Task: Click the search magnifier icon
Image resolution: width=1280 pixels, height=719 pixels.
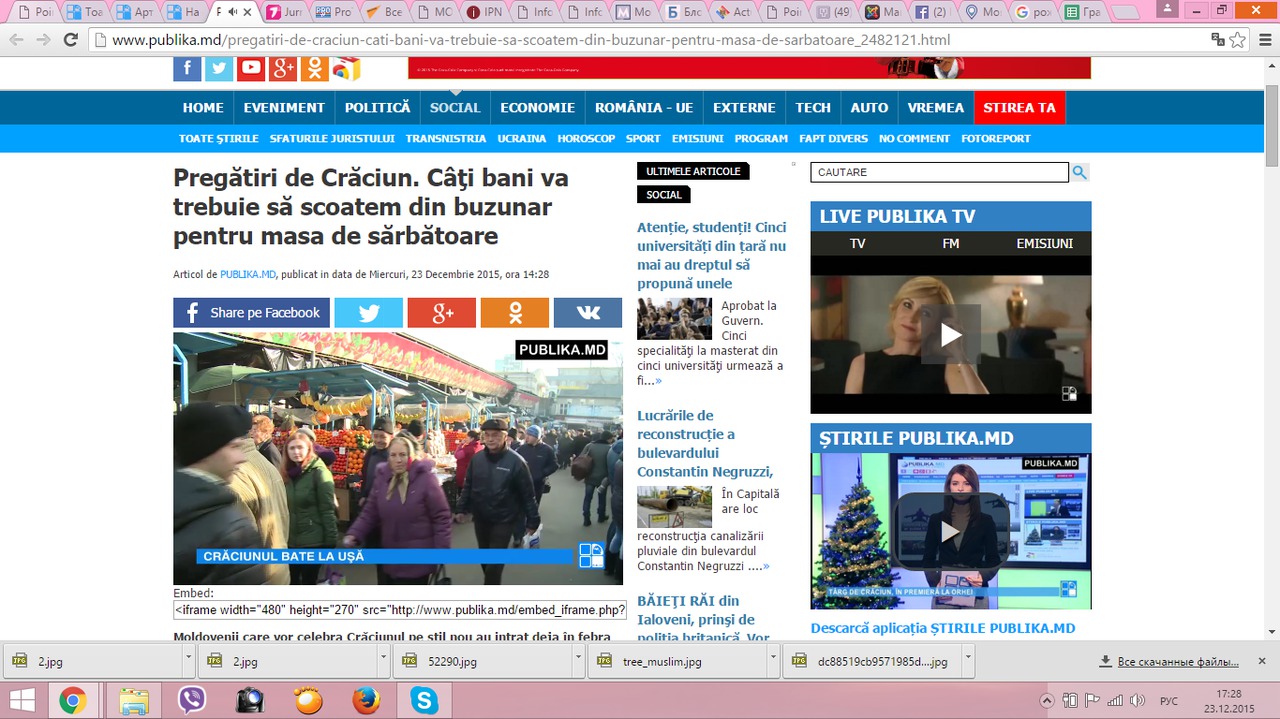Action: [x=1080, y=172]
